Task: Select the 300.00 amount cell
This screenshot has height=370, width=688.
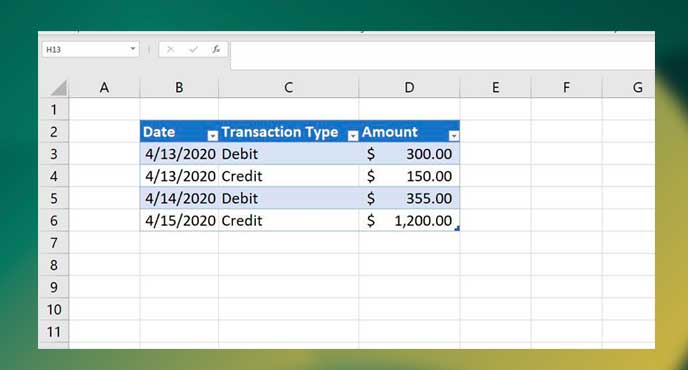Action: coord(409,154)
